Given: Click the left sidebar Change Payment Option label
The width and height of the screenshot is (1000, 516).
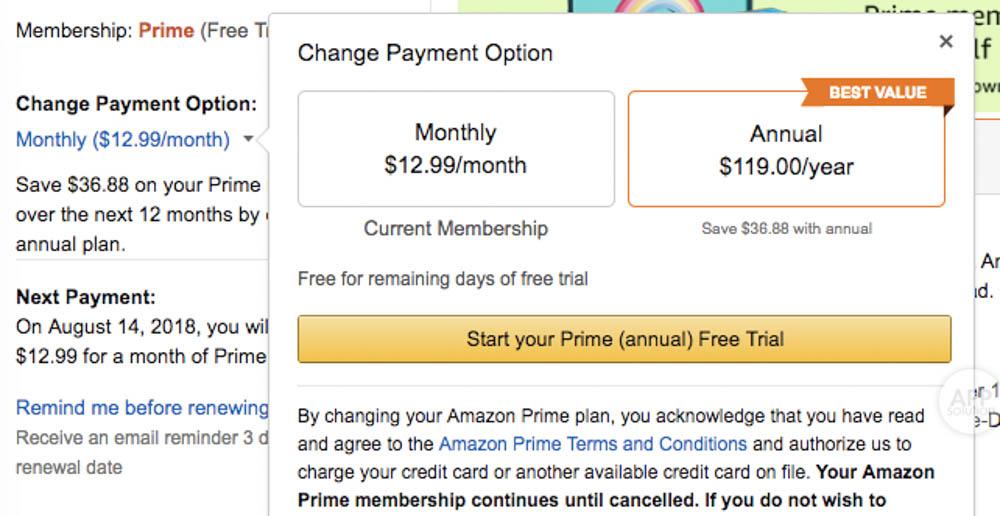Looking at the screenshot, I should point(136,104).
